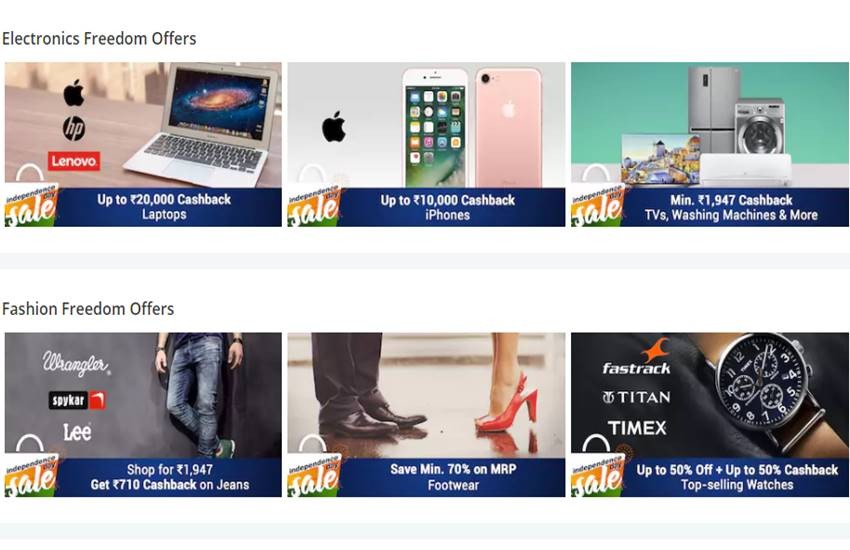Click the Spykar logo on jeans banner
Image resolution: width=850 pixels, height=550 pixels.
point(77,400)
